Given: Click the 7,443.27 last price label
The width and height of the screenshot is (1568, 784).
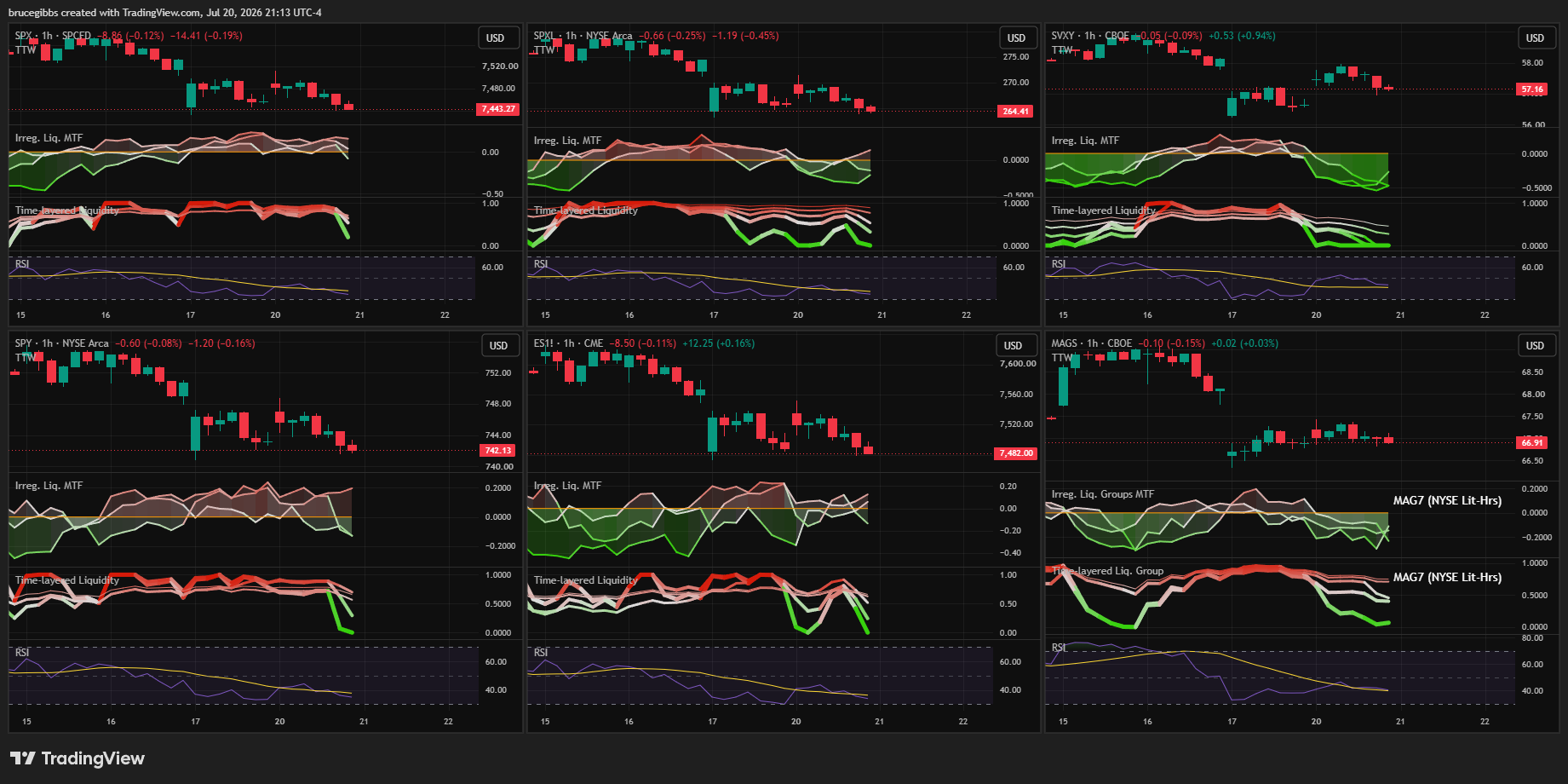Looking at the screenshot, I should tap(498, 109).
